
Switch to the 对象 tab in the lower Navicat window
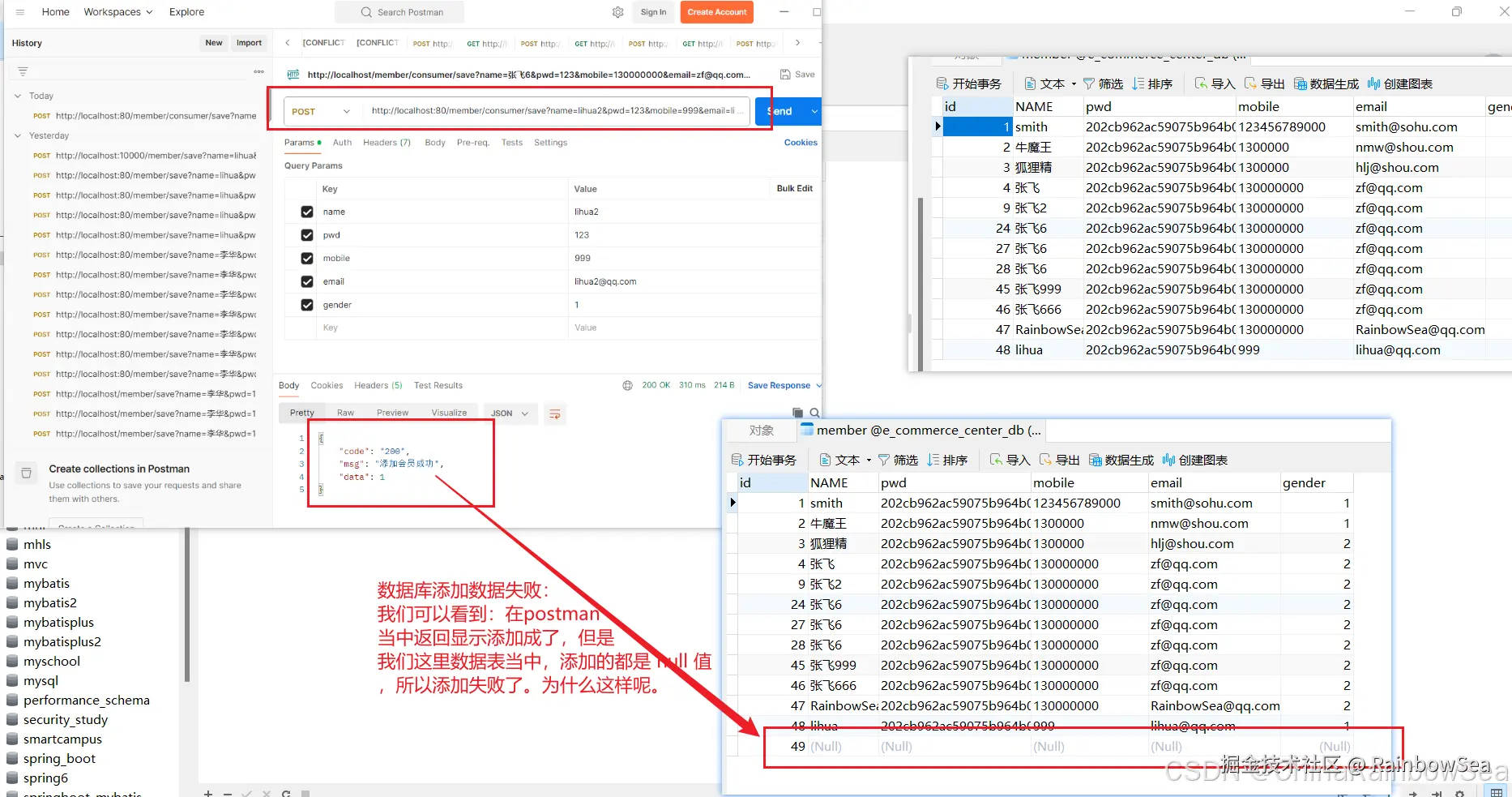point(761,431)
